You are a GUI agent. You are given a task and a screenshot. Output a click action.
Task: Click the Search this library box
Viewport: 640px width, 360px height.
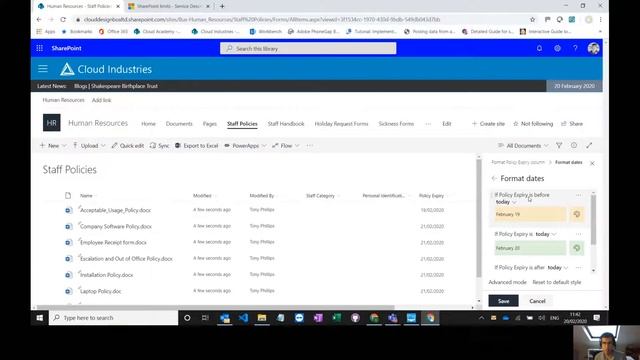tap(308, 48)
